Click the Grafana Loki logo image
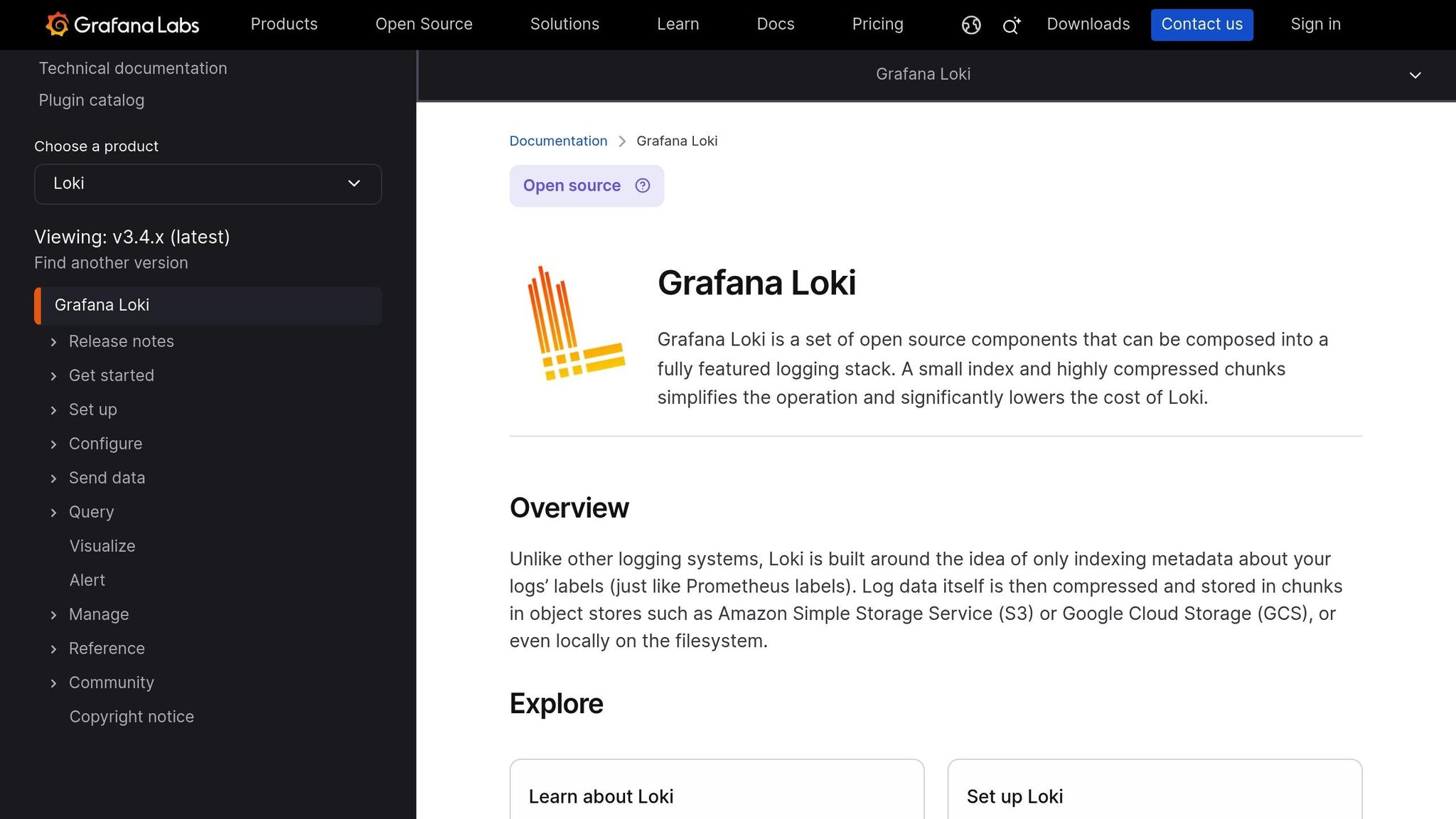The image size is (1456, 819). pyautogui.click(x=576, y=321)
